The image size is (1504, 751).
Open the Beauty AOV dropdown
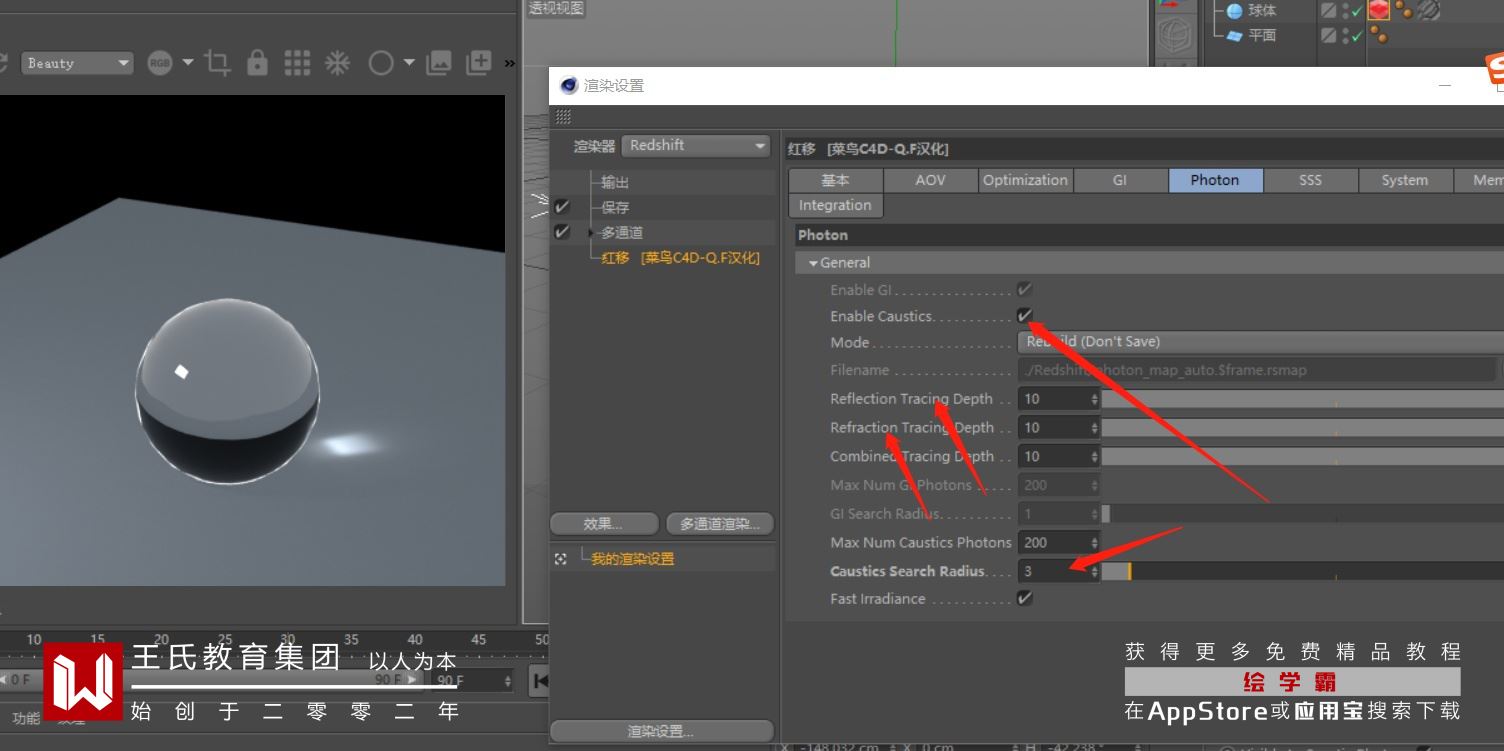point(77,63)
